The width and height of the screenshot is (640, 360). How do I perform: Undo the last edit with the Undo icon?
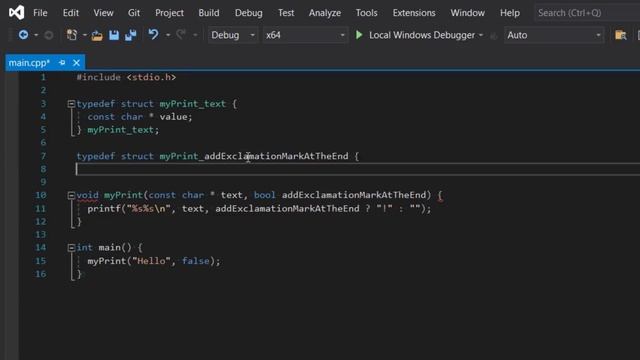(x=153, y=35)
